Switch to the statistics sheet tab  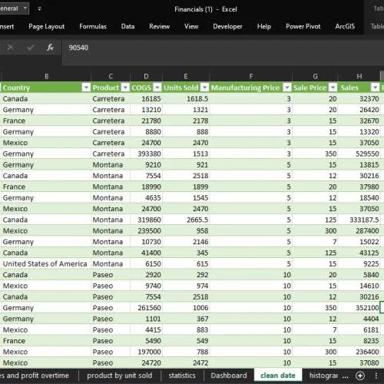tap(182, 376)
